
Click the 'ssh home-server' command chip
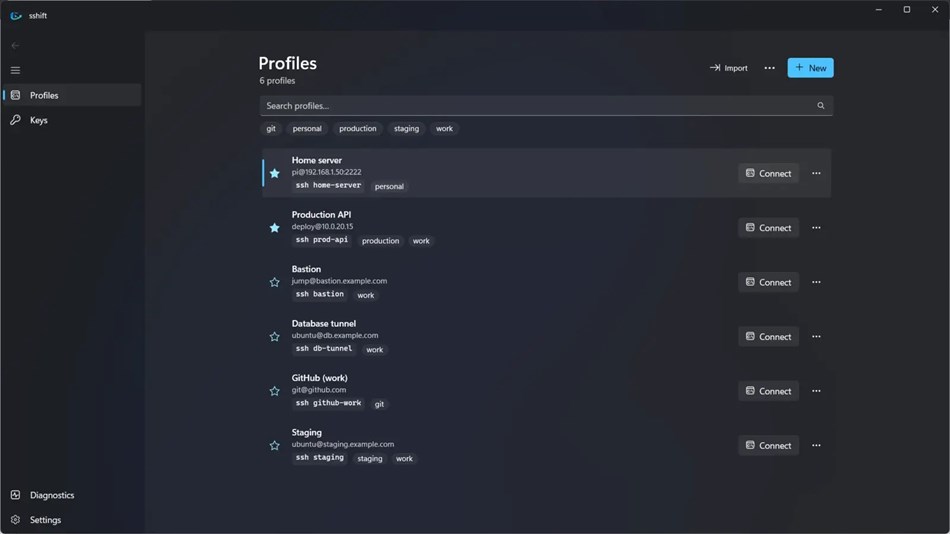pyautogui.click(x=328, y=185)
